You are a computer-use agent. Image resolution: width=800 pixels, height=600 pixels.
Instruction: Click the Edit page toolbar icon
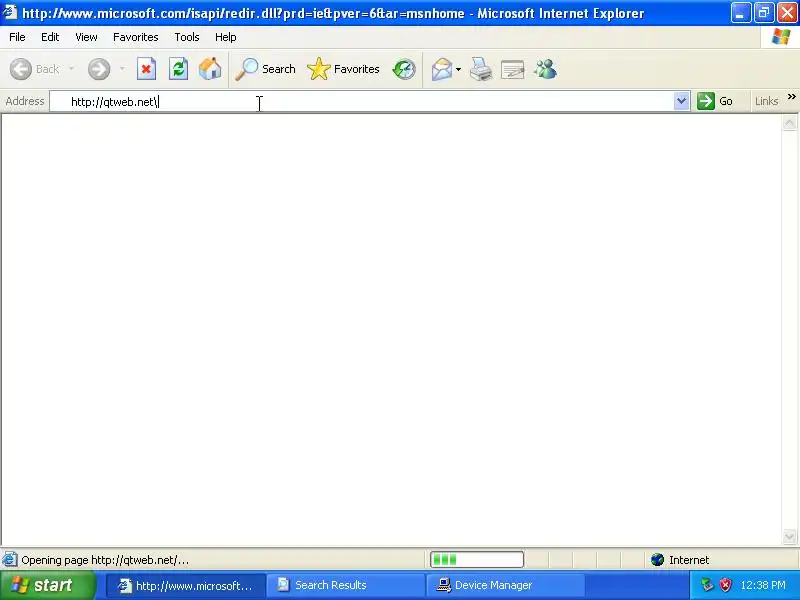513,69
